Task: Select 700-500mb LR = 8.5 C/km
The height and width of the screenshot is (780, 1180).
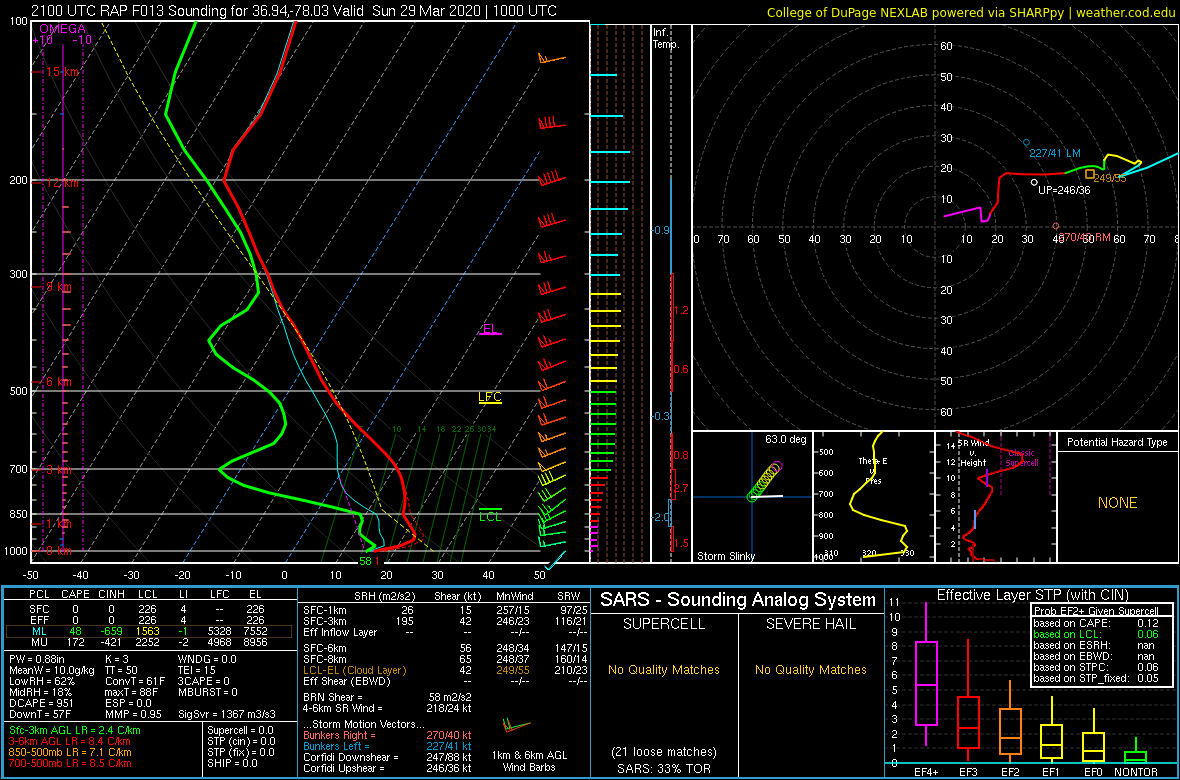Action: tap(71, 763)
